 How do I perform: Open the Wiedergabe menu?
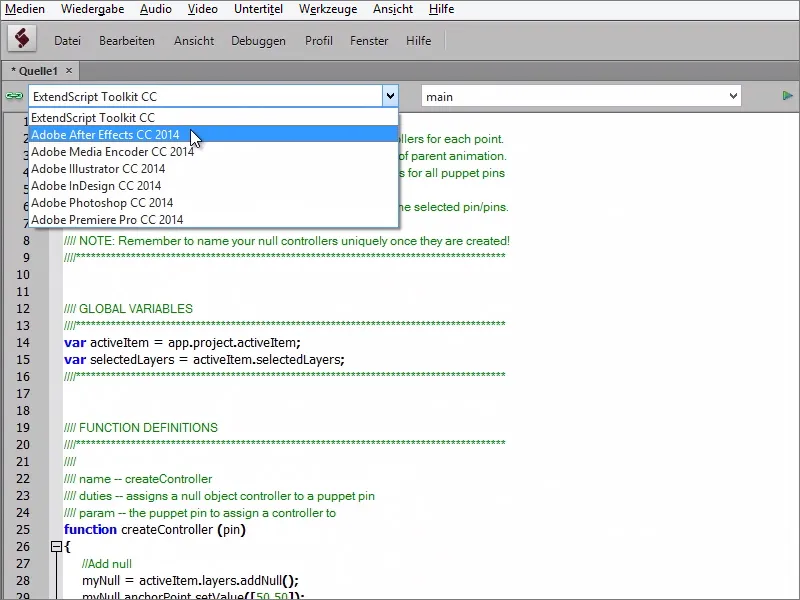[92, 9]
